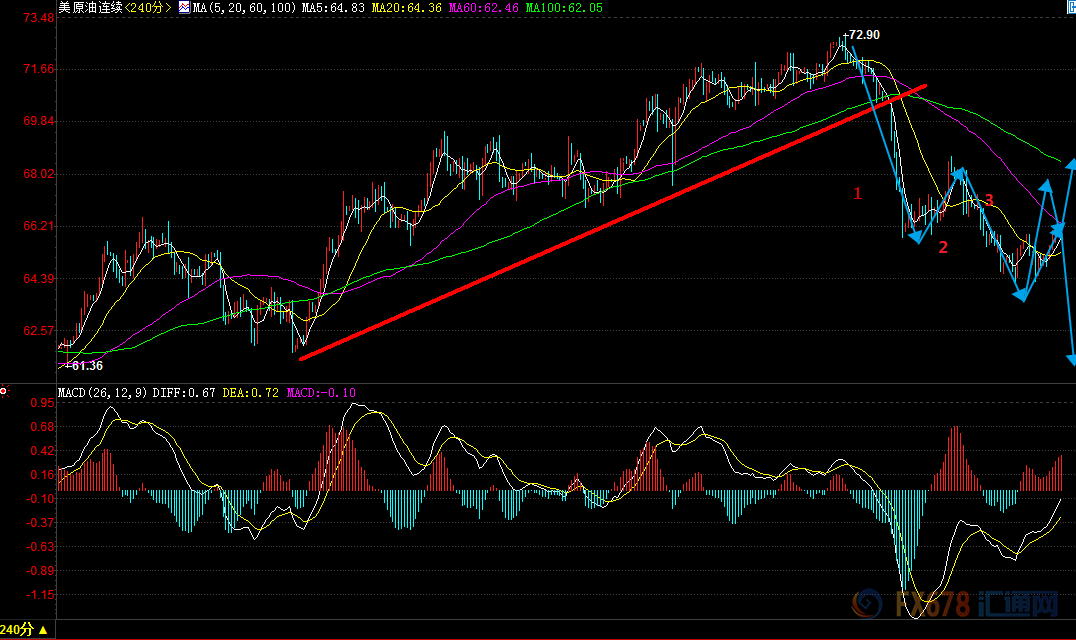
Task: Click the red number 1 wave annotation
Action: point(857,193)
